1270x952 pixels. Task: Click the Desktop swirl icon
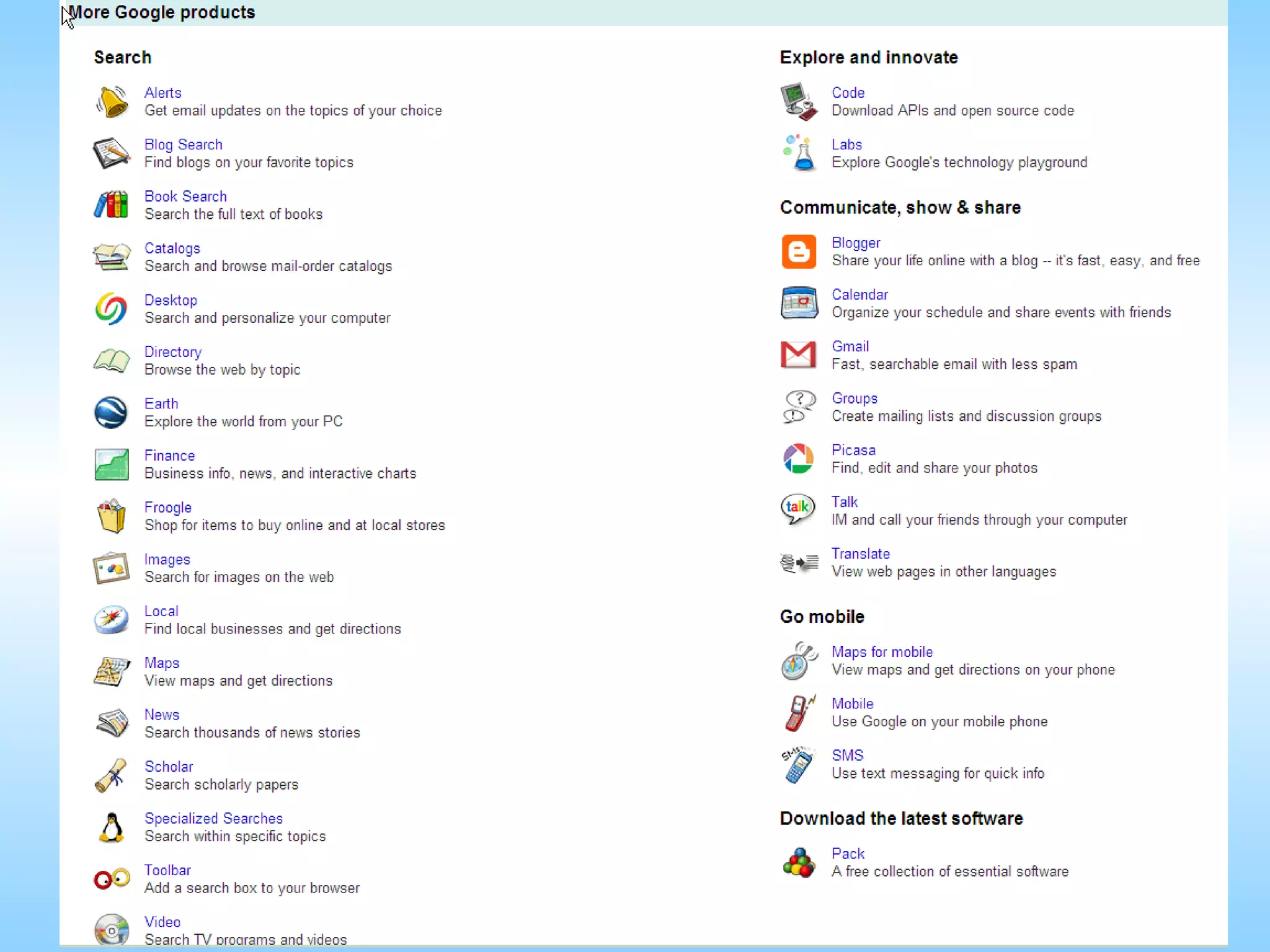[x=112, y=309]
